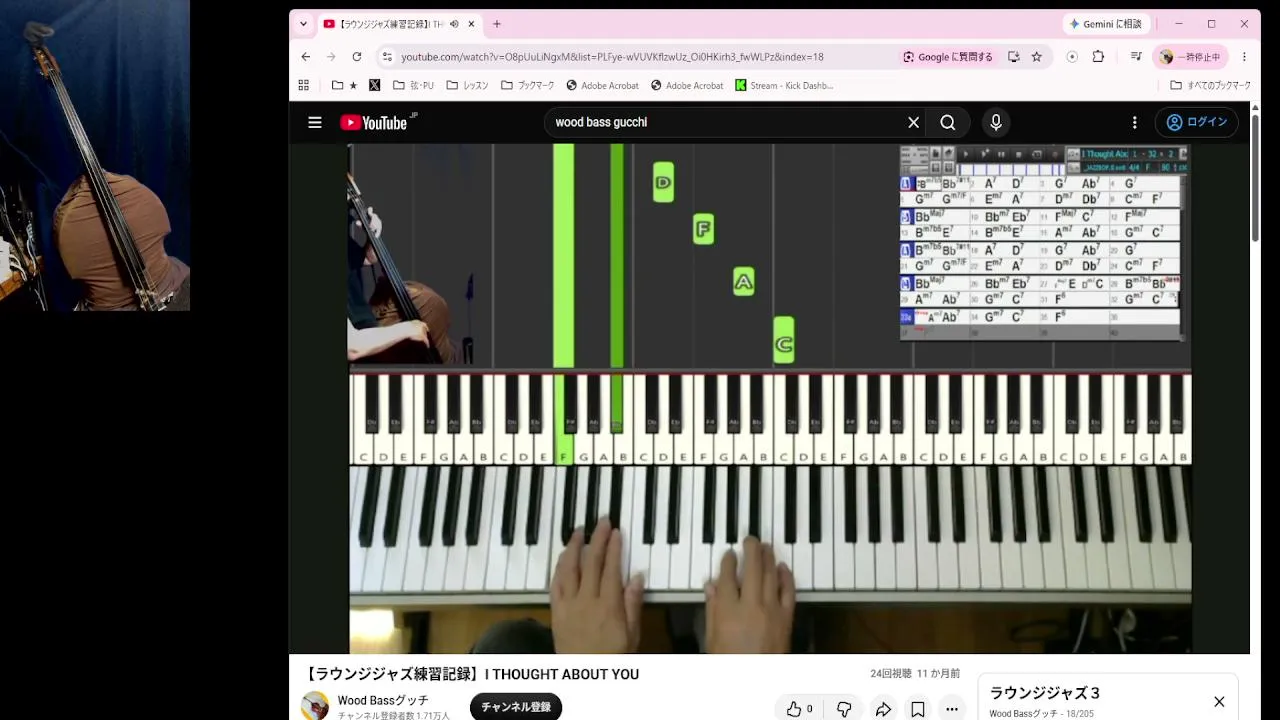Subscribe with the チャンネル登録 button
The height and width of the screenshot is (720, 1280).
coord(516,706)
